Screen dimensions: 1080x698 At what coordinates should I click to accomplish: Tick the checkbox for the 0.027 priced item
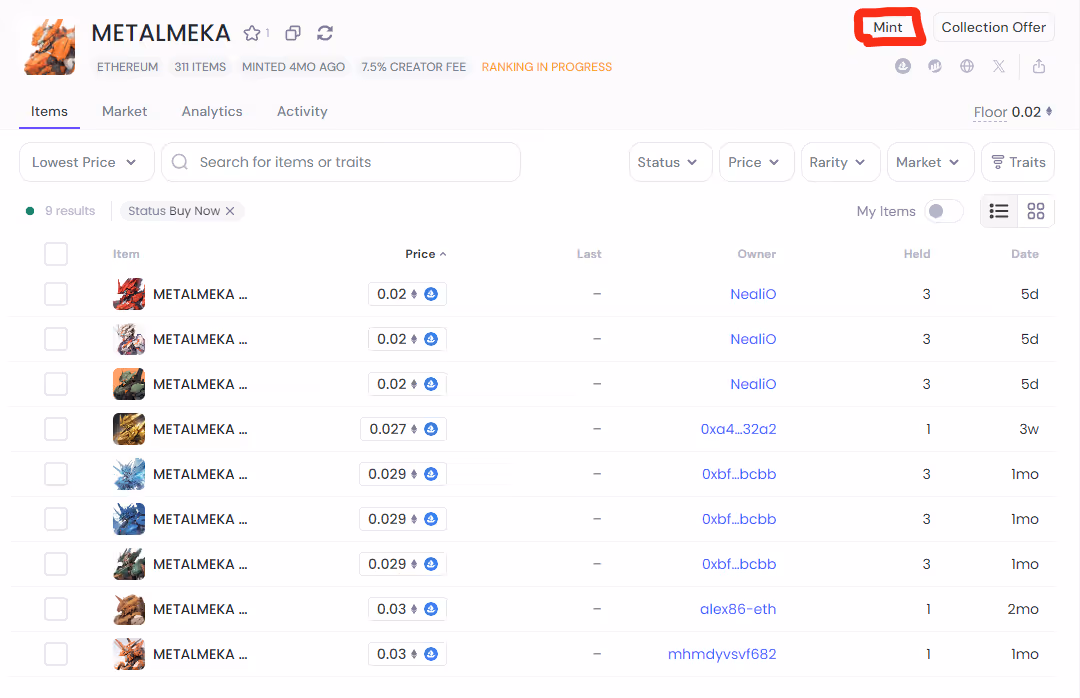click(56, 429)
